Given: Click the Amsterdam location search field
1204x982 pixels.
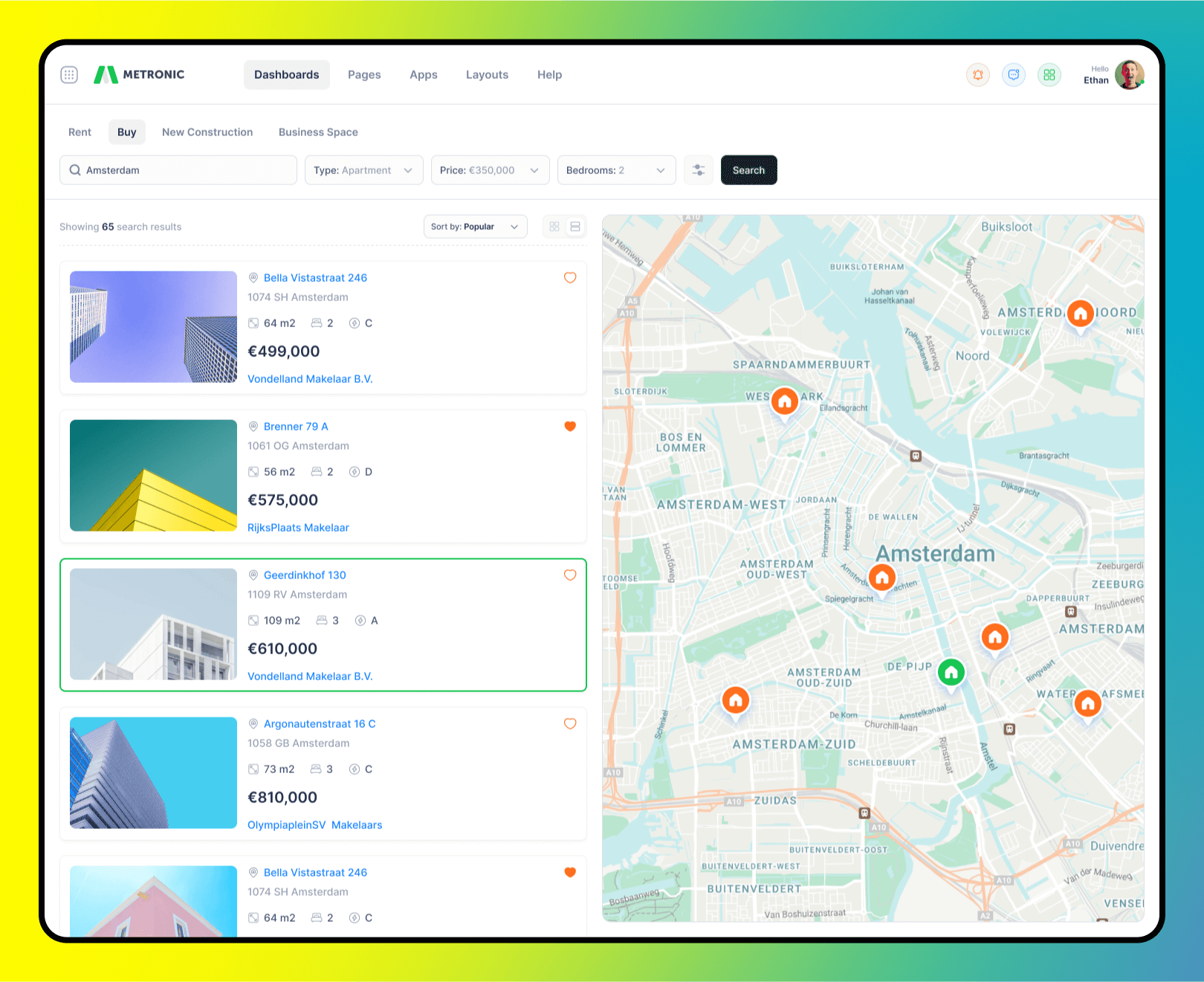Looking at the screenshot, I should (178, 170).
